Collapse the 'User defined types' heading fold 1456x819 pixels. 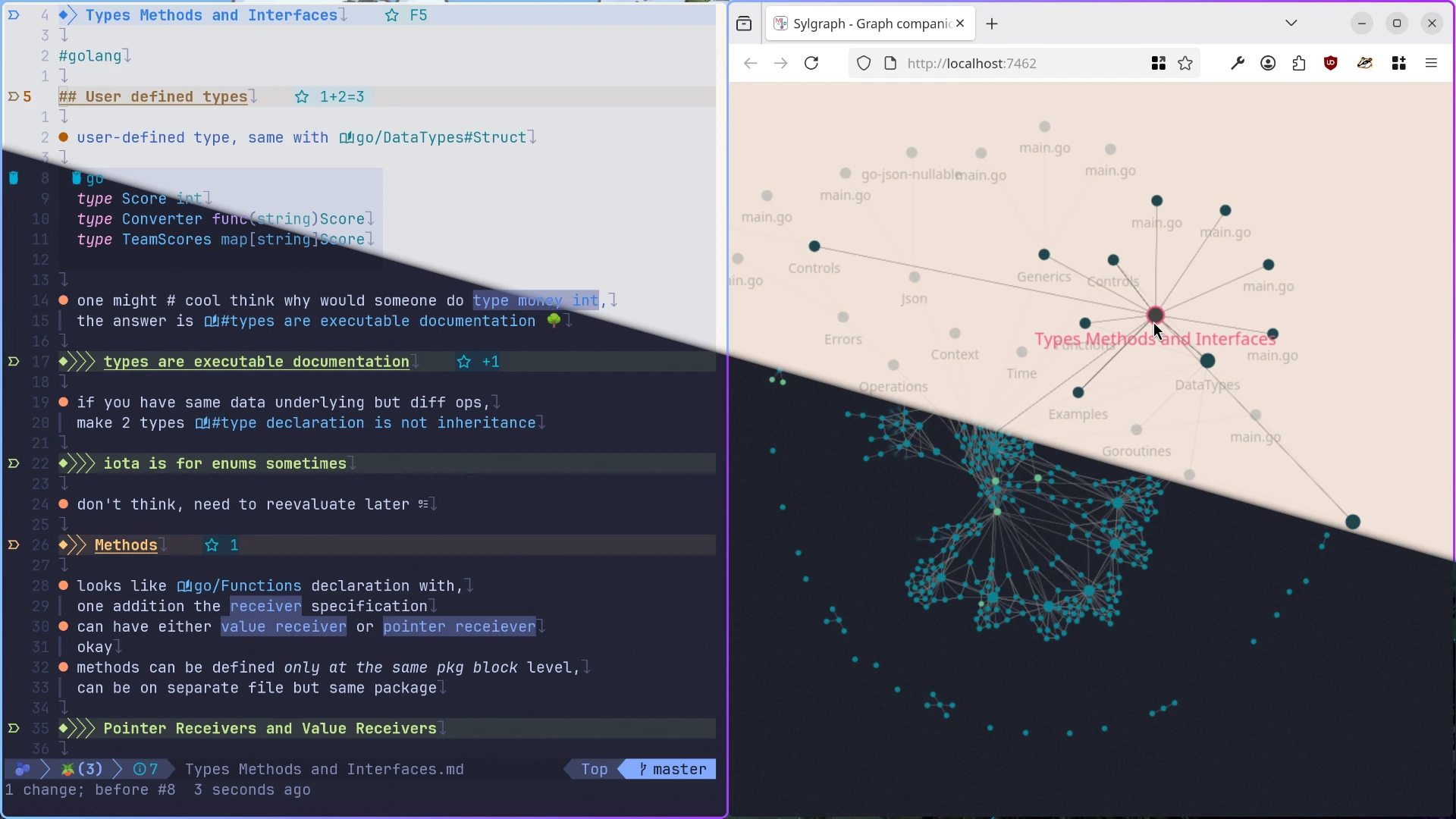(14, 96)
